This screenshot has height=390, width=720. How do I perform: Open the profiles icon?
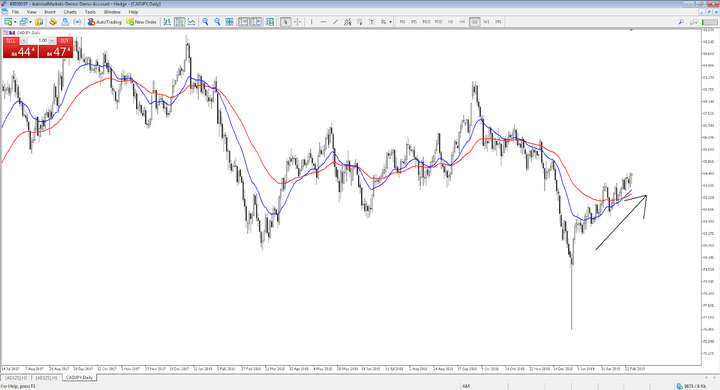23,22
